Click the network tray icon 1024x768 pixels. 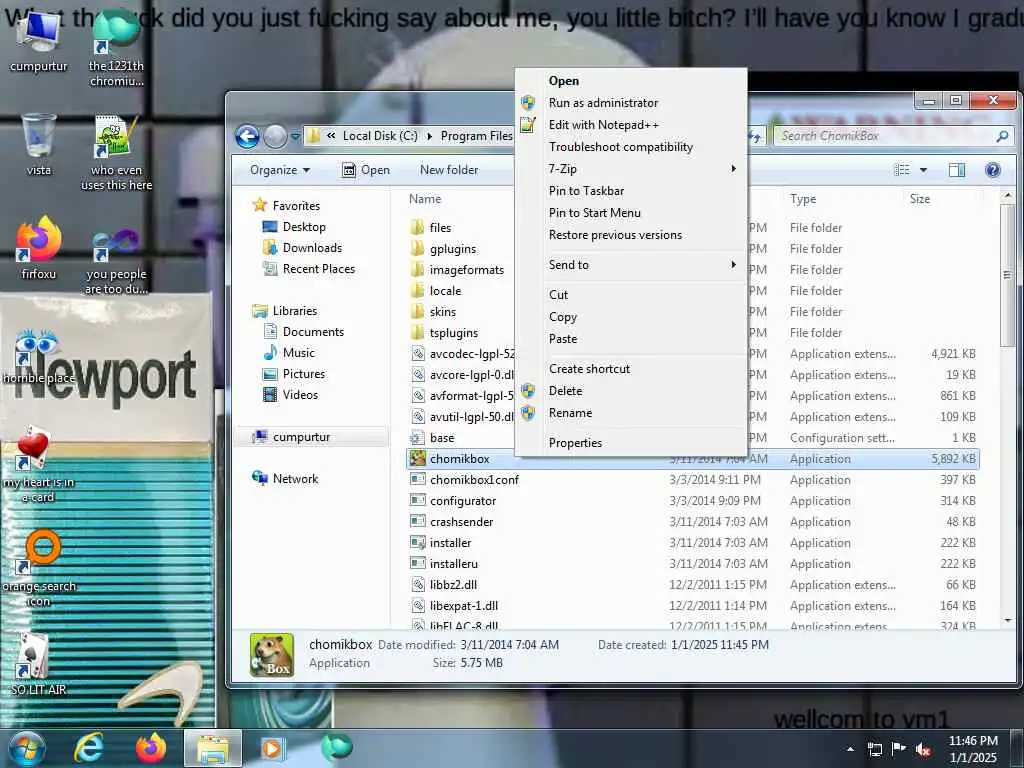point(874,749)
